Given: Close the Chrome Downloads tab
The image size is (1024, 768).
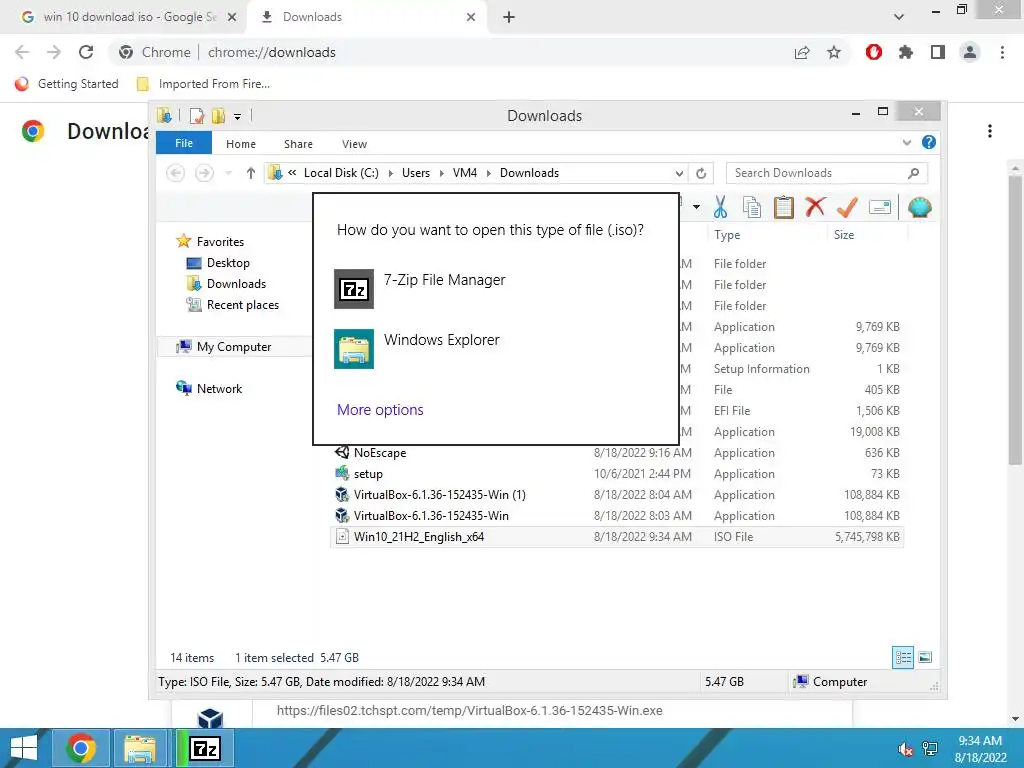Looking at the screenshot, I should tap(471, 17).
